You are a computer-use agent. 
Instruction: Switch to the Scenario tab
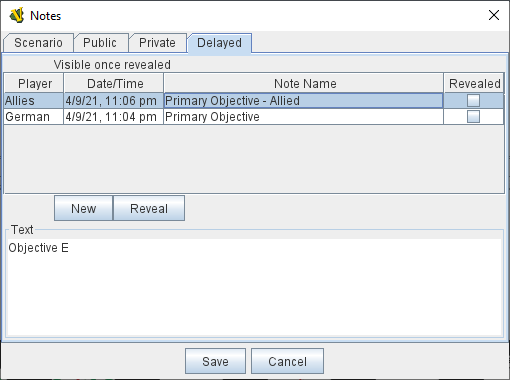(38, 43)
